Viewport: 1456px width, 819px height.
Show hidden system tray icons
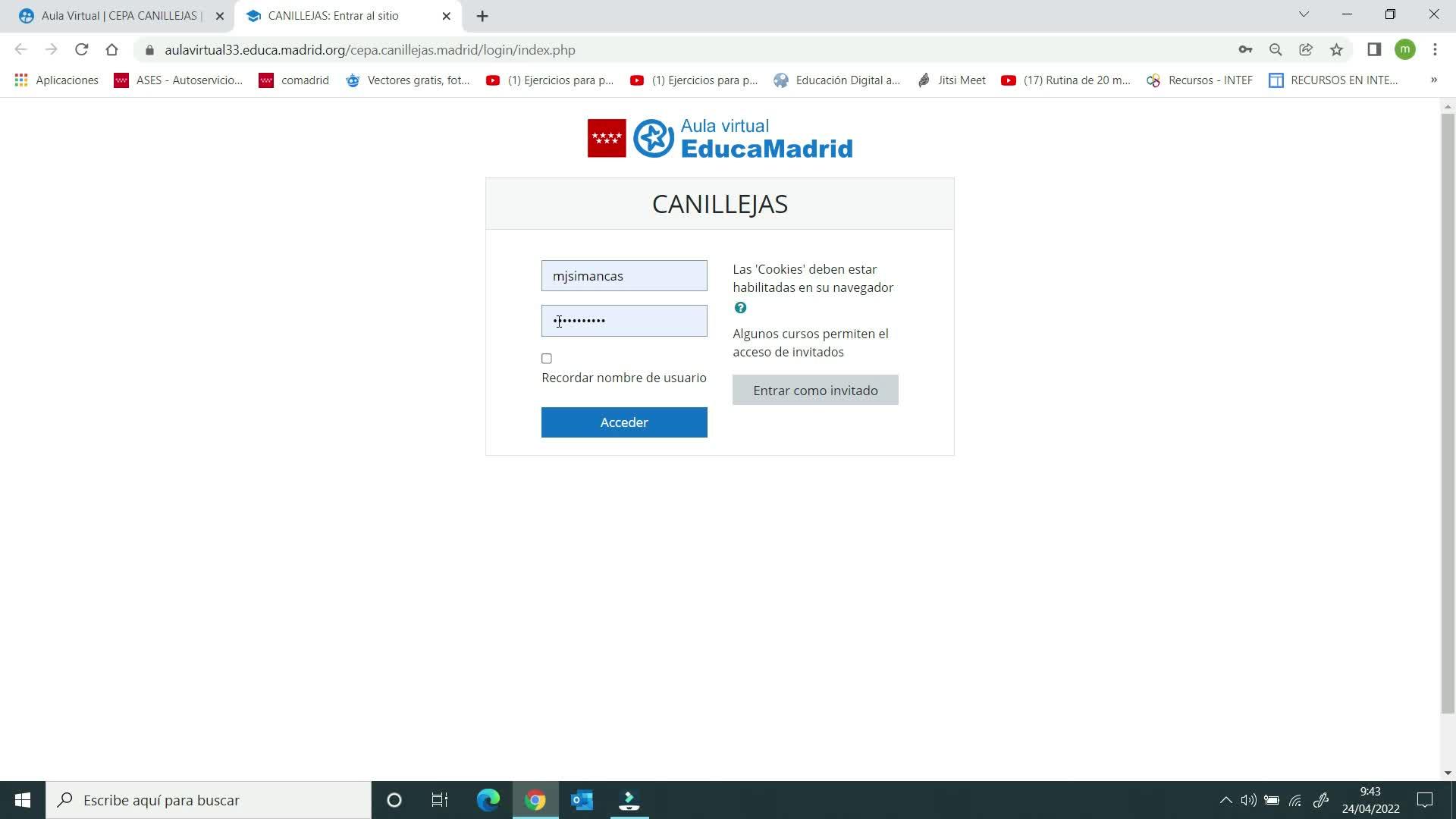click(1225, 800)
